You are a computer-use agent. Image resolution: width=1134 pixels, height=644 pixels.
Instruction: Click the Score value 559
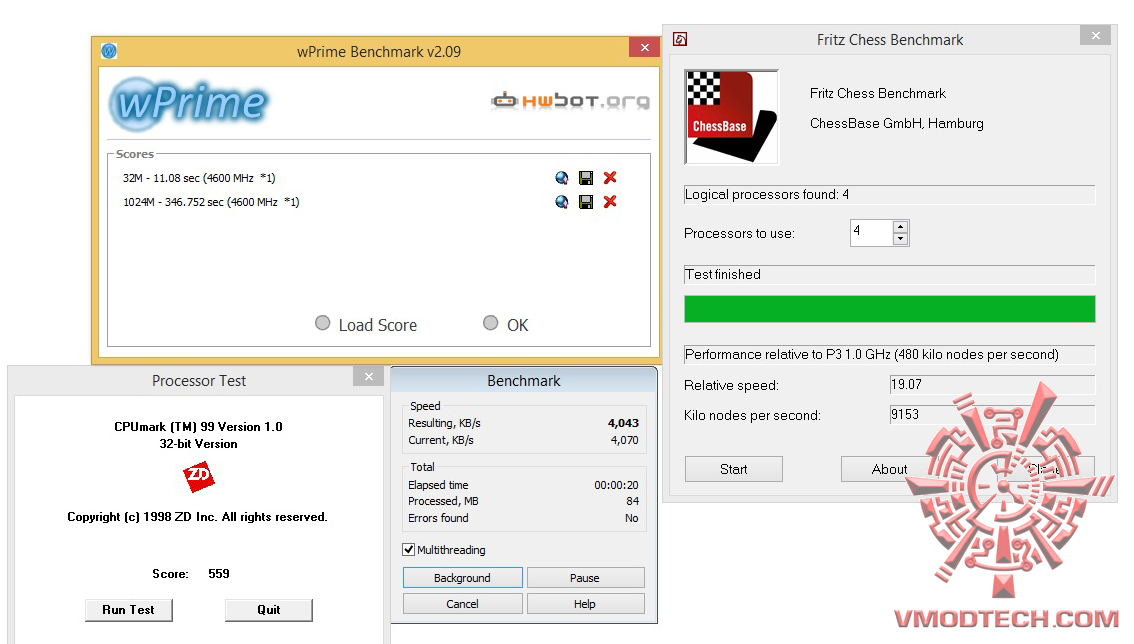218,573
